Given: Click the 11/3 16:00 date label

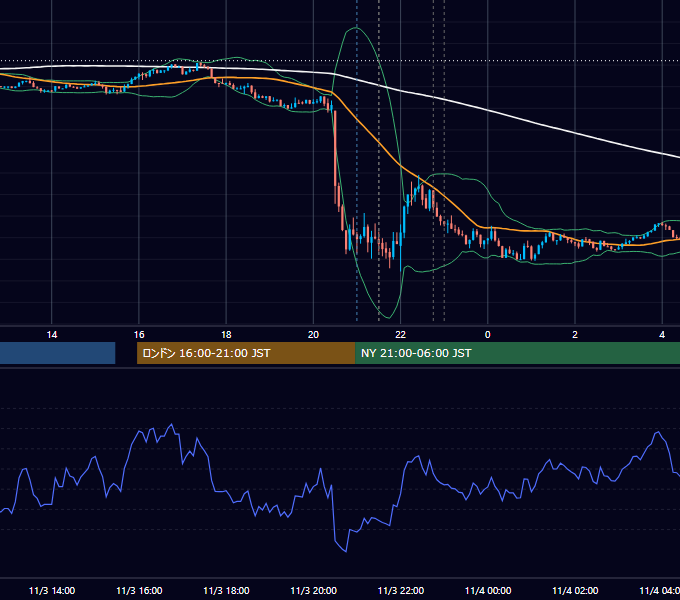Looking at the screenshot, I should (x=139, y=590).
